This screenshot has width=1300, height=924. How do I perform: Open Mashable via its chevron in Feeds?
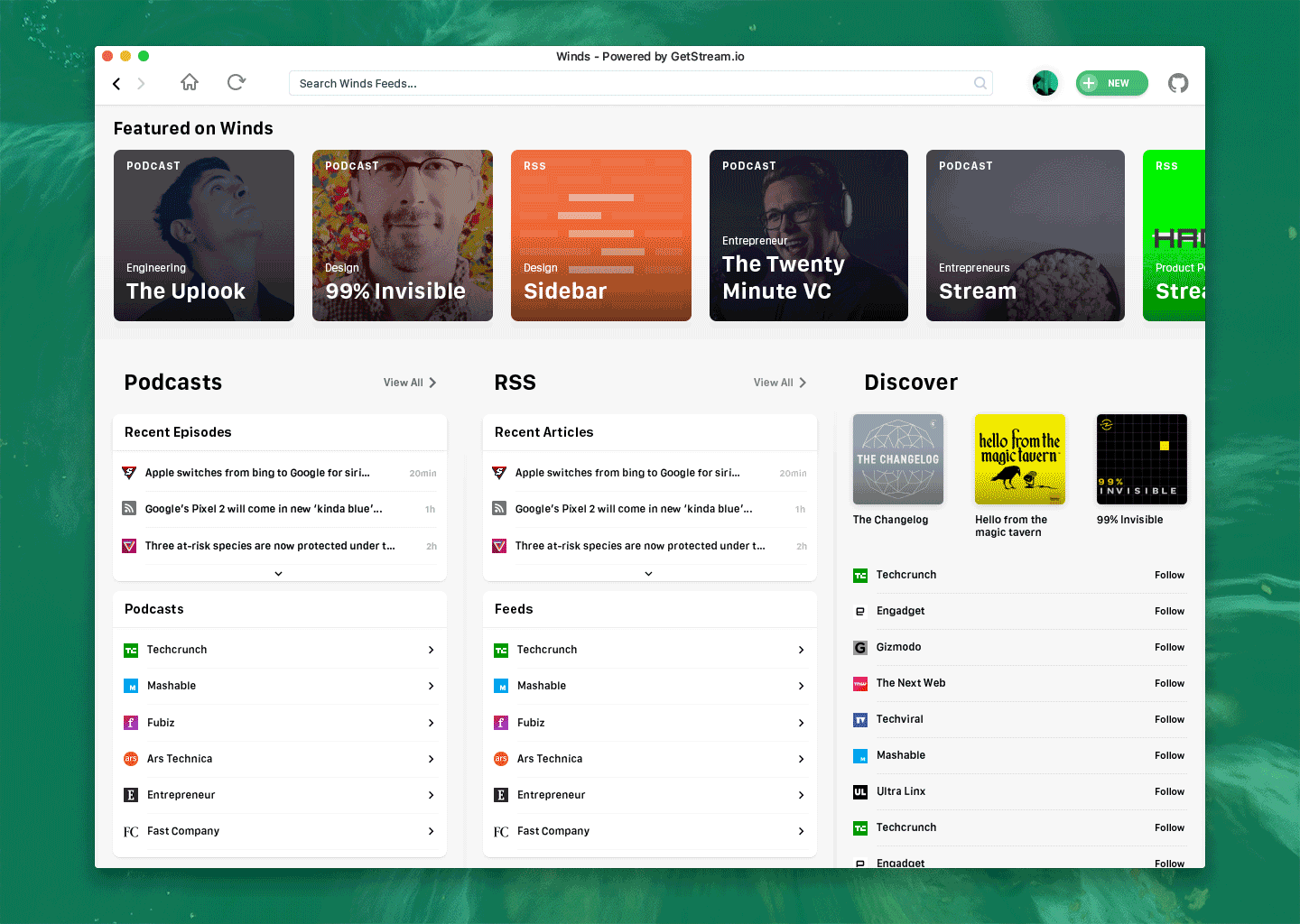coord(800,686)
